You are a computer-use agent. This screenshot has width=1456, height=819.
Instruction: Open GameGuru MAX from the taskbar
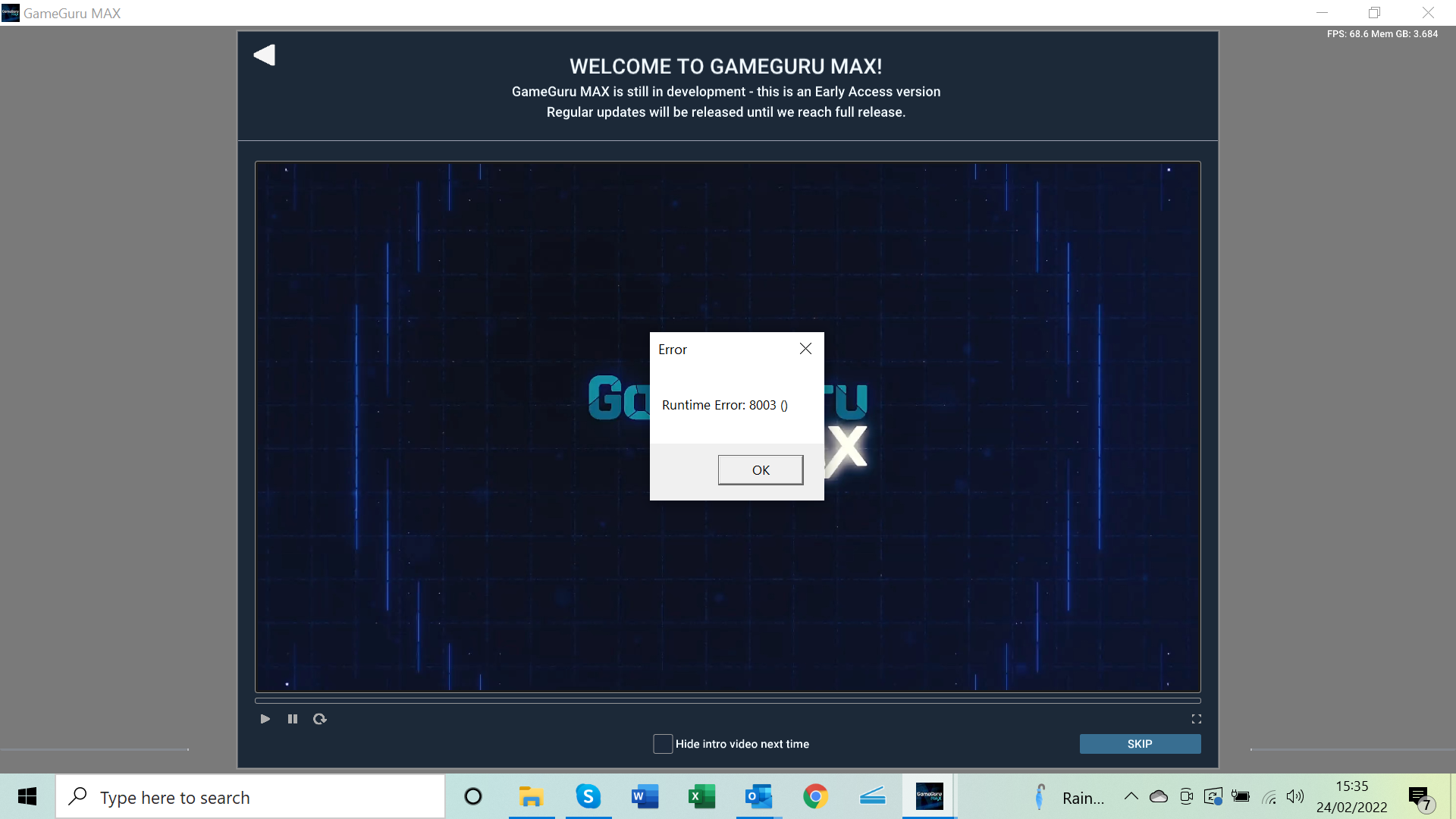(929, 796)
